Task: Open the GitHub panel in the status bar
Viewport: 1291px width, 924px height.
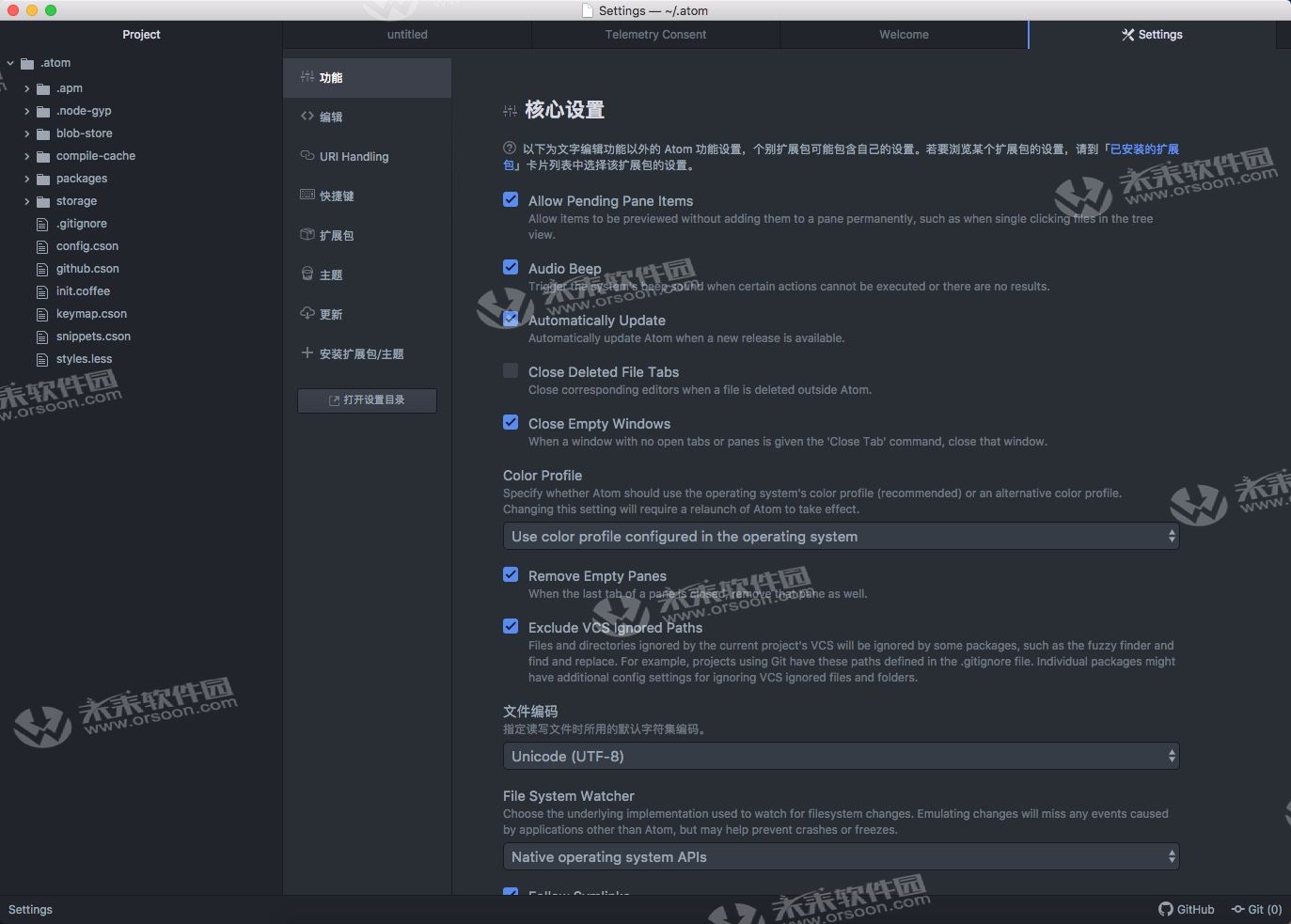Action: [x=1186, y=909]
